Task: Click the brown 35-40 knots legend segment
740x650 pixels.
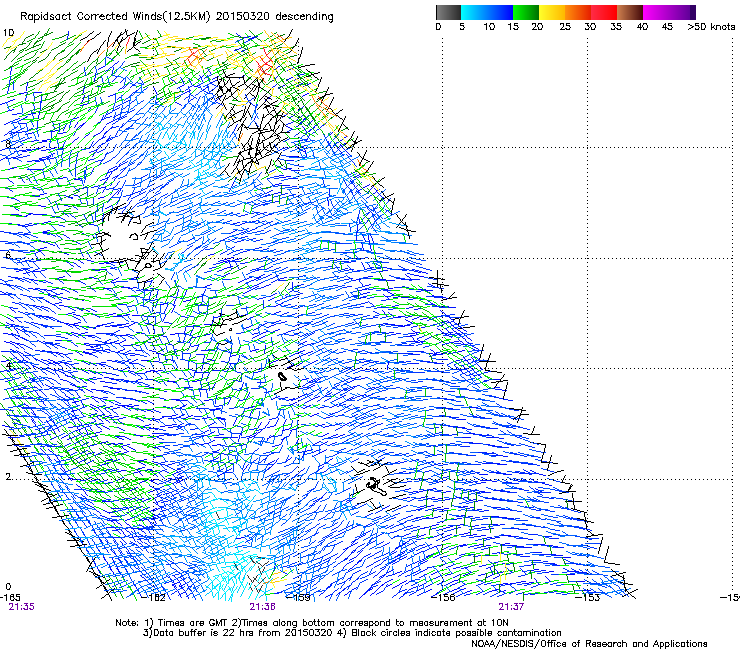Action: point(630,12)
